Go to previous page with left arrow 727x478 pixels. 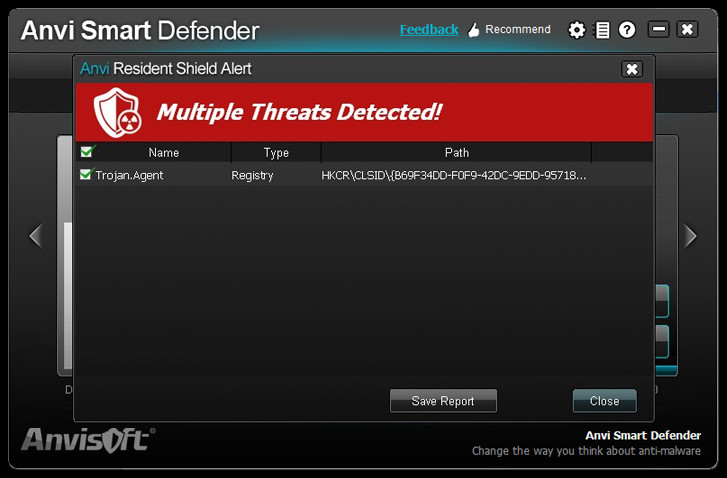coord(36,236)
